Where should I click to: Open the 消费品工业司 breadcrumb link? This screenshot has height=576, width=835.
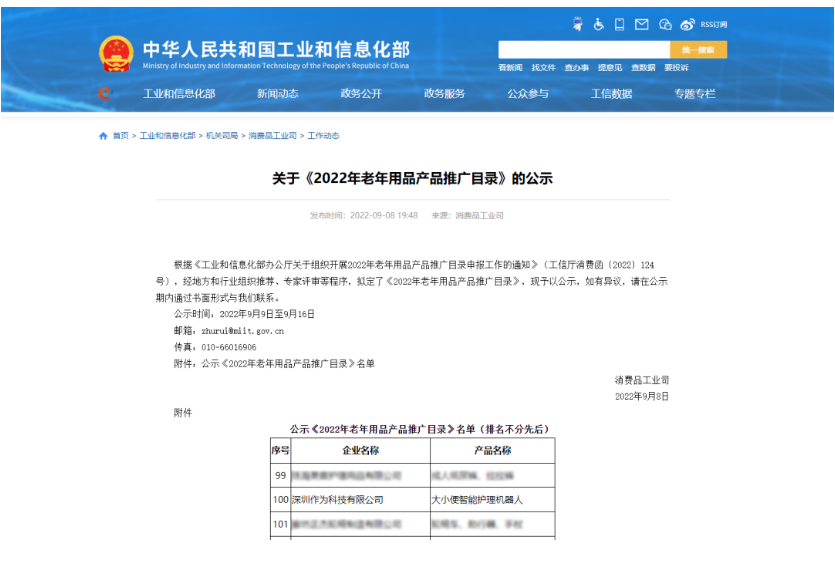[x=272, y=136]
